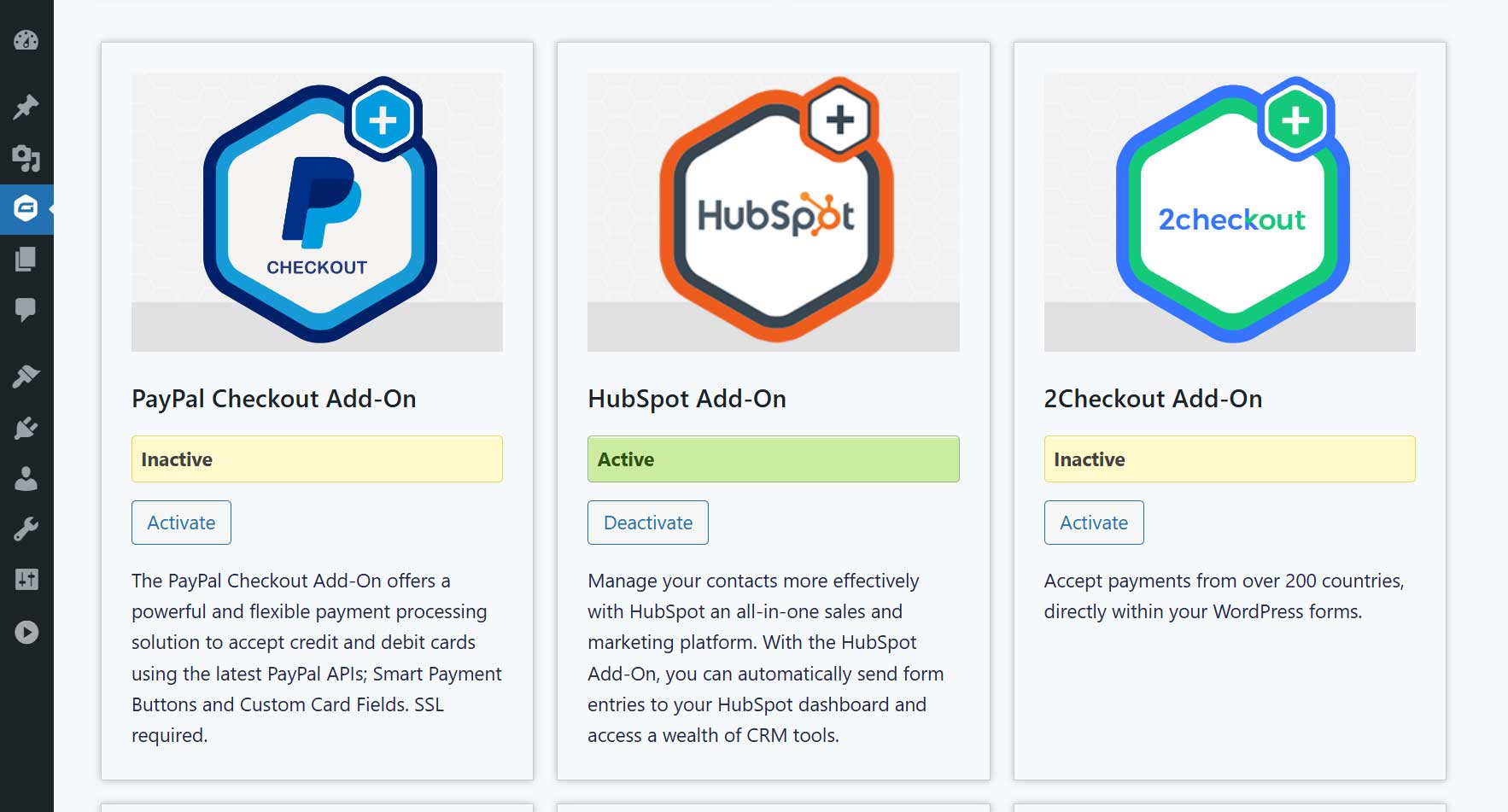Activate the PayPal Checkout Add-On
1508x812 pixels.
click(x=181, y=523)
